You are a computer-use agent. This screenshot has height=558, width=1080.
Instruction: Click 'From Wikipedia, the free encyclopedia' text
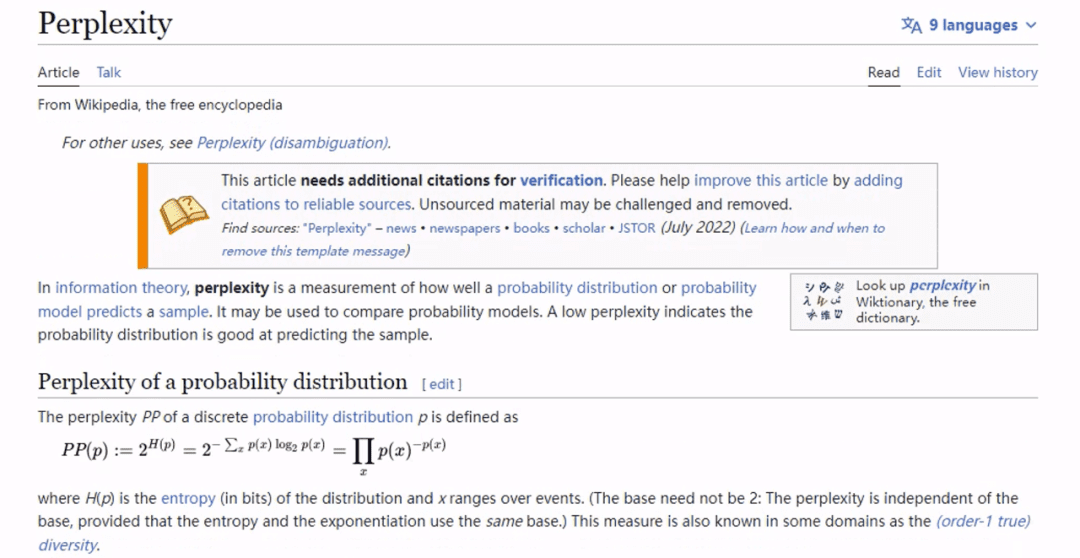pos(160,105)
